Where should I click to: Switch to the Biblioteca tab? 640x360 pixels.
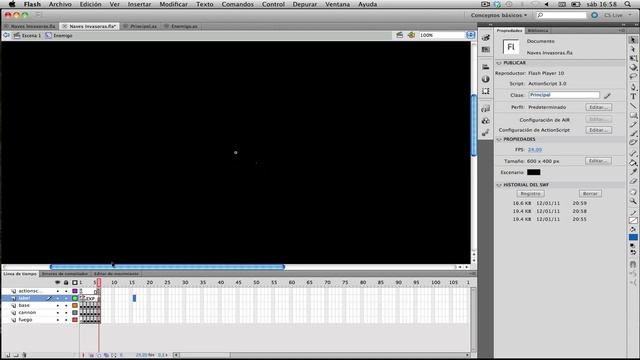point(538,31)
